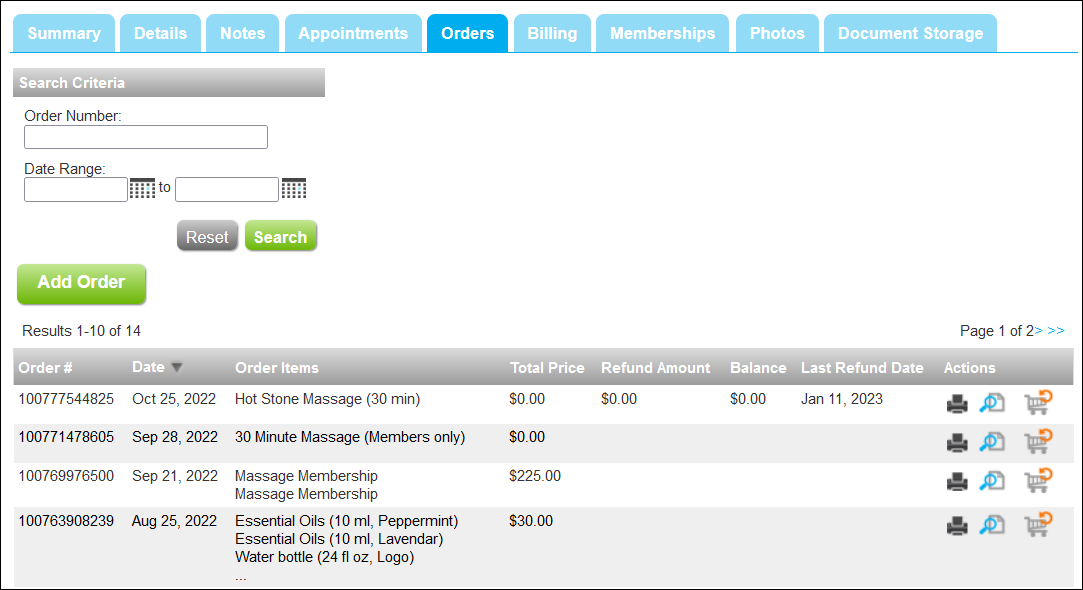Print order 100763908239
Viewport: 1083px width, 590px height.
tap(957, 526)
